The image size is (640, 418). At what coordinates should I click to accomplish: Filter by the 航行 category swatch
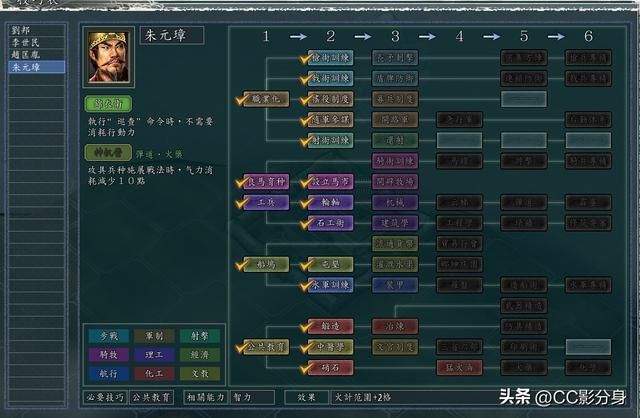coord(109,374)
